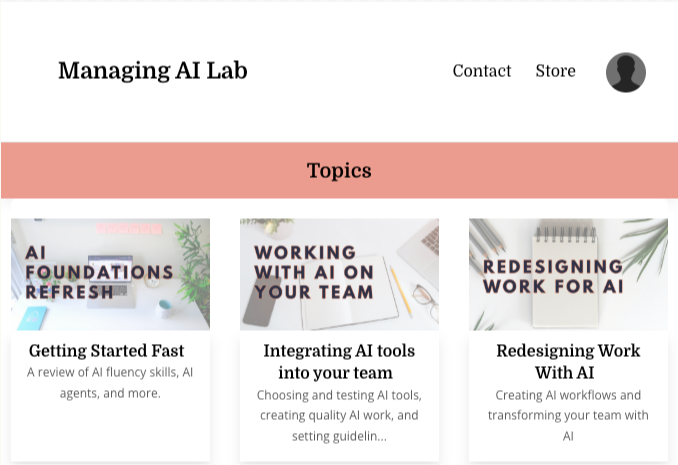Go to the Contact page
Image resolution: width=678 pixels, height=465 pixels.
tap(482, 71)
